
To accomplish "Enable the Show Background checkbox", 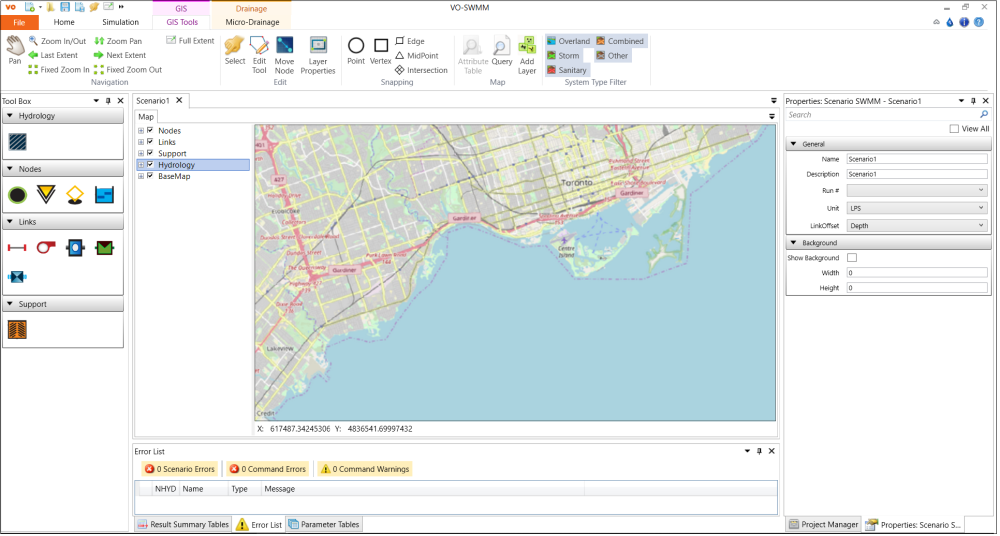I will [x=852, y=258].
